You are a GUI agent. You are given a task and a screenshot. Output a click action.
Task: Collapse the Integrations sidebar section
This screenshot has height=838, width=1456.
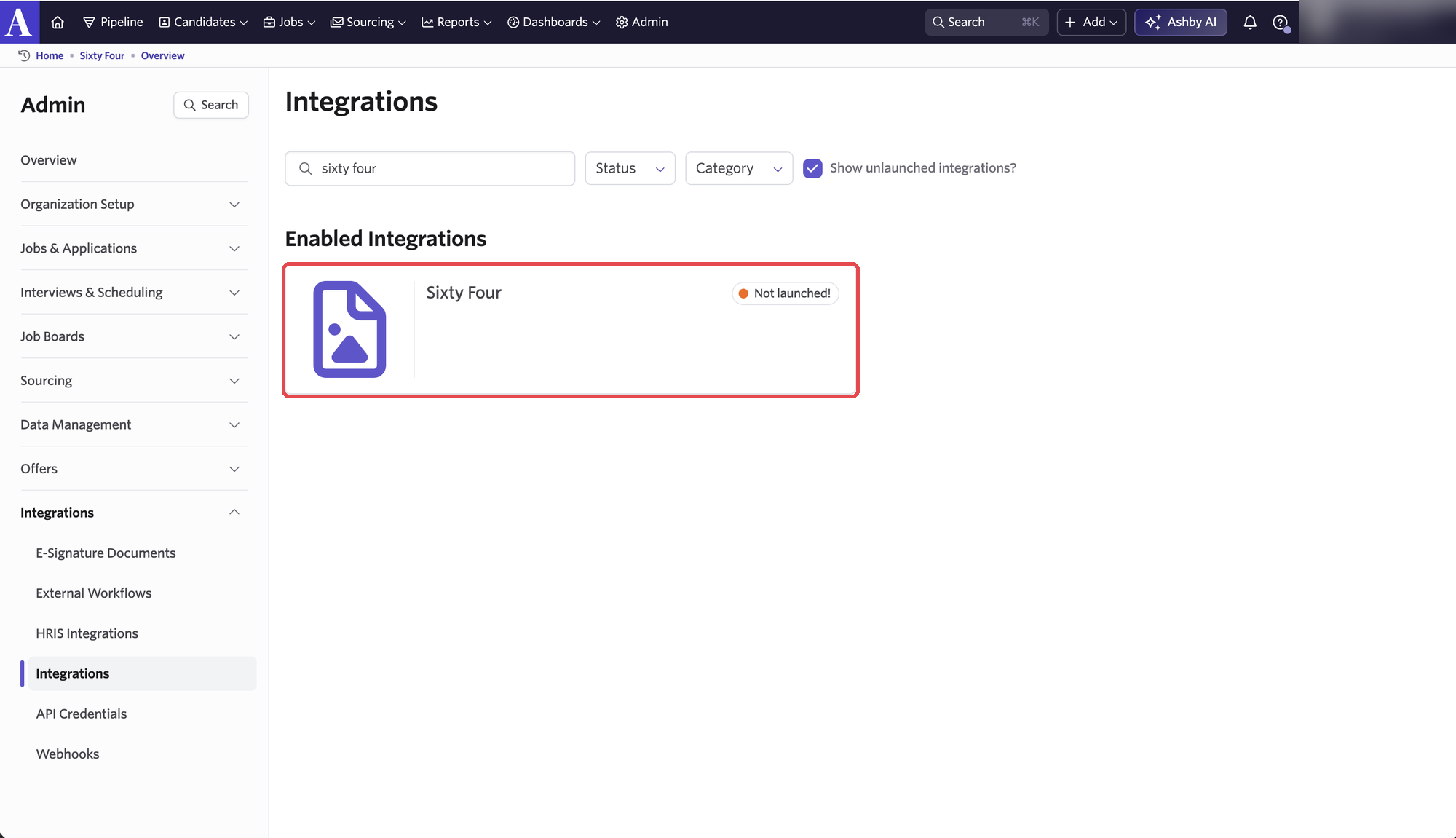pos(134,513)
